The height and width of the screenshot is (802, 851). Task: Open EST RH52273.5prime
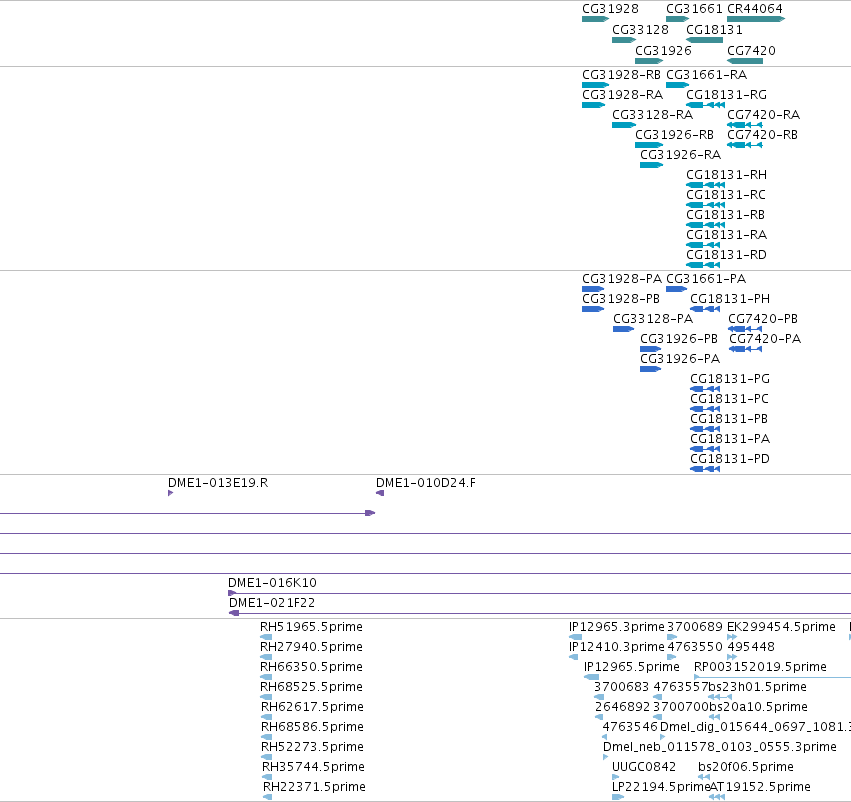click(312, 747)
